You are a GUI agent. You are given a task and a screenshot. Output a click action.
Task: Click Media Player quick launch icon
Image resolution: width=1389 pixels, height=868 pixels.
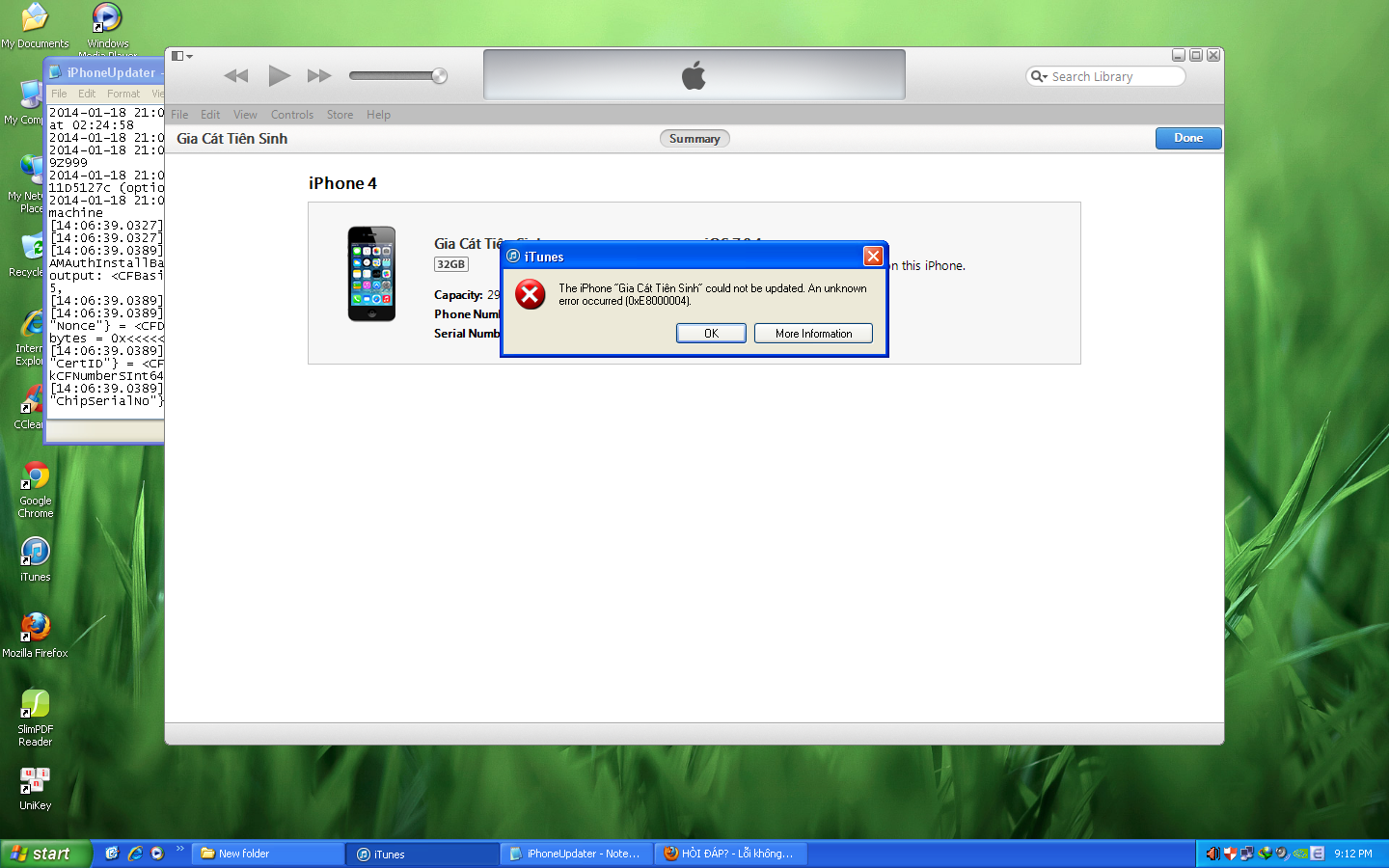click(x=157, y=854)
